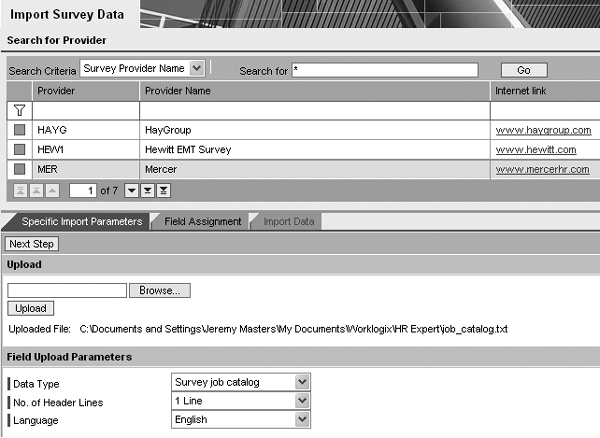This screenshot has height=438, width=600.
Task: Select the HEW1 provider row
Action: click(x=20, y=149)
